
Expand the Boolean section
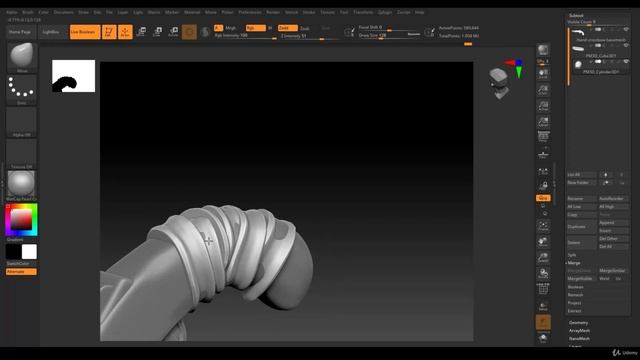point(576,287)
